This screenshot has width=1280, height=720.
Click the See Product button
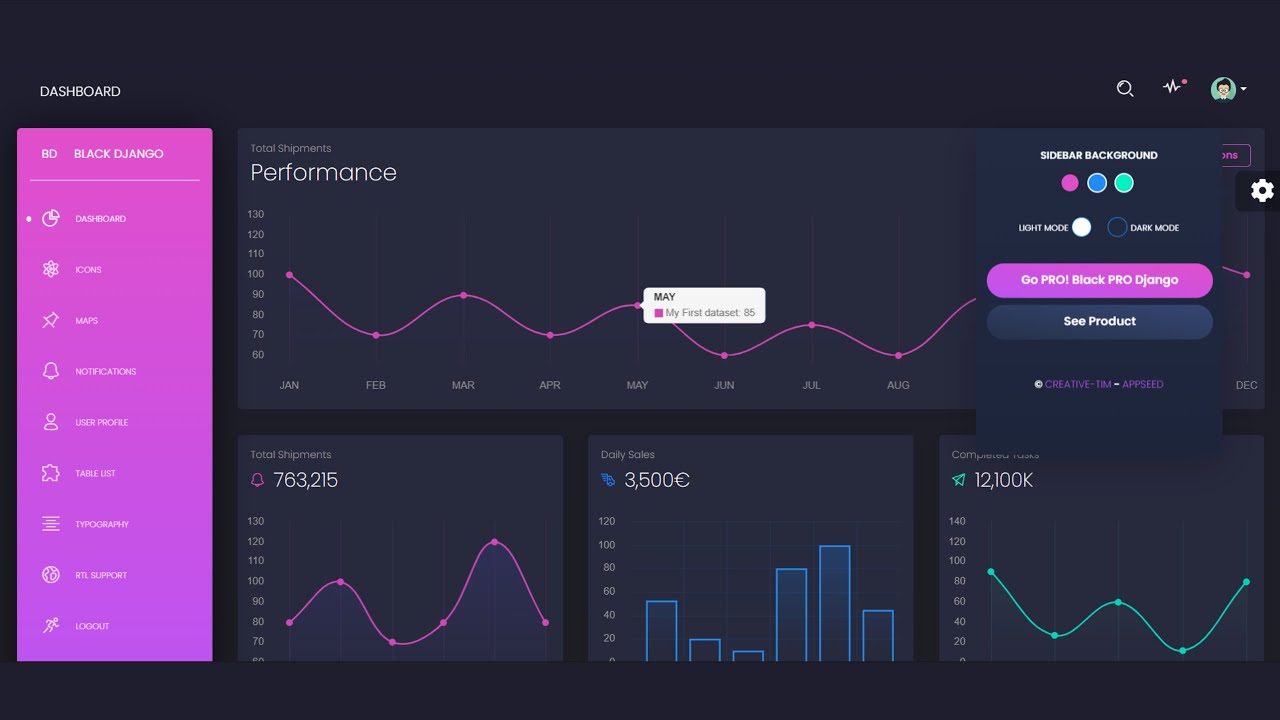(1099, 321)
